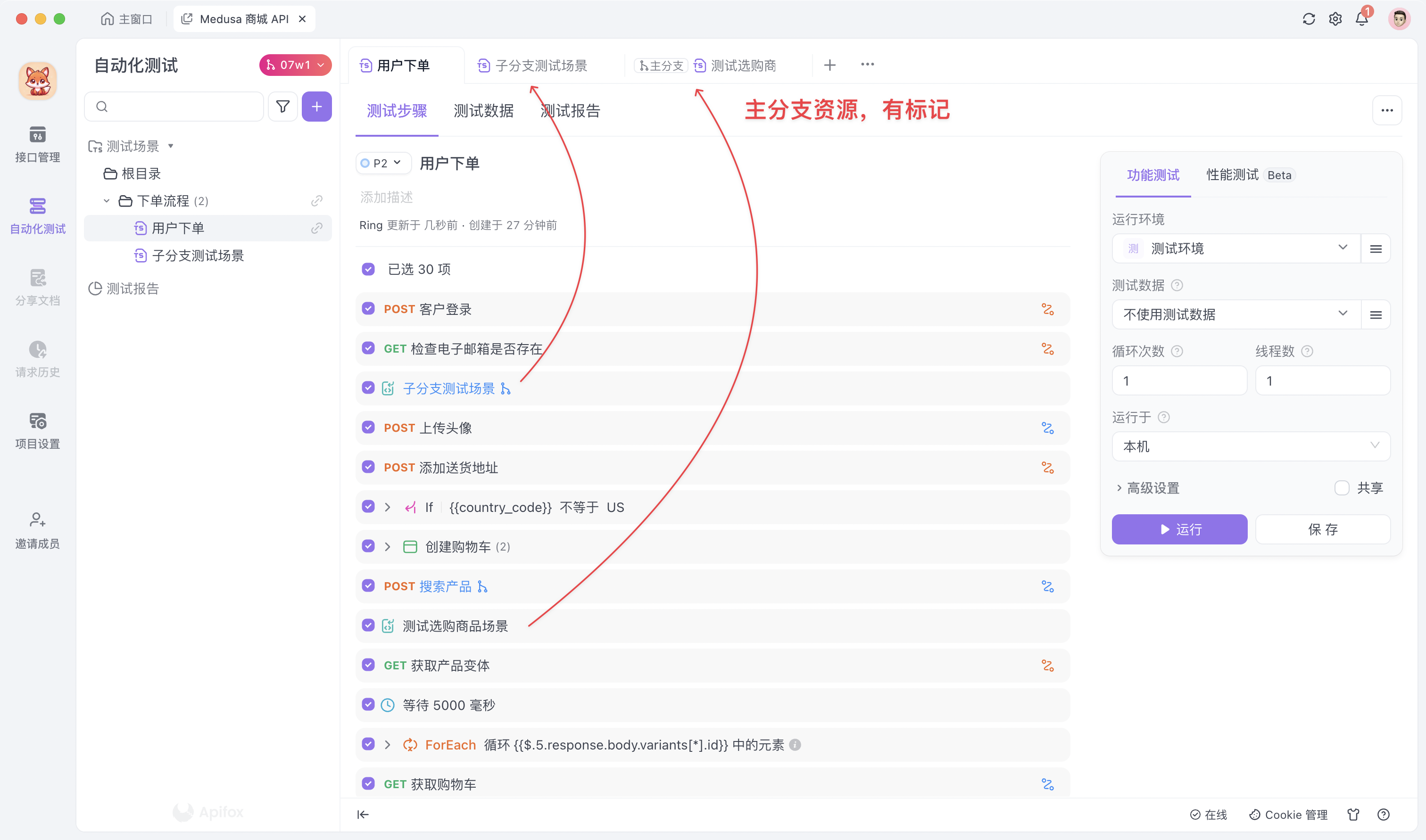This screenshot has height=840, width=1426.
Task: Click the 运行 button to run tests
Action: pos(1179,529)
